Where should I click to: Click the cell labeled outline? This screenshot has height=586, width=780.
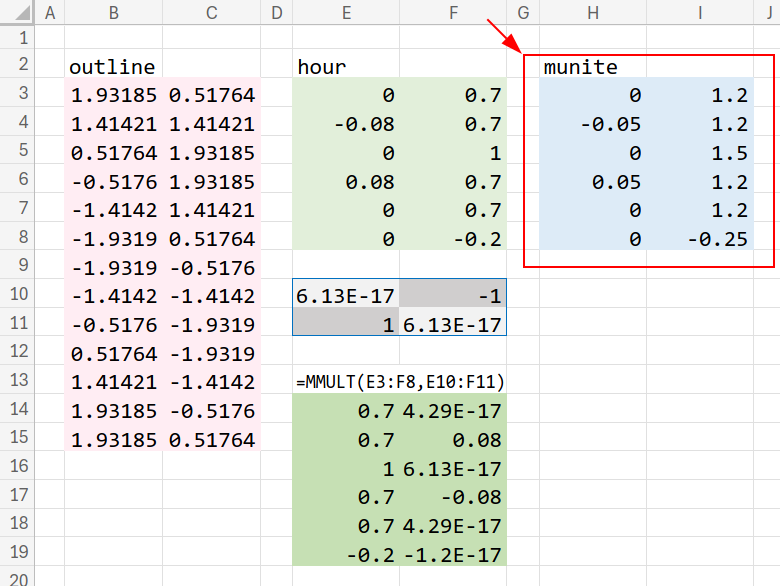(x=113, y=67)
